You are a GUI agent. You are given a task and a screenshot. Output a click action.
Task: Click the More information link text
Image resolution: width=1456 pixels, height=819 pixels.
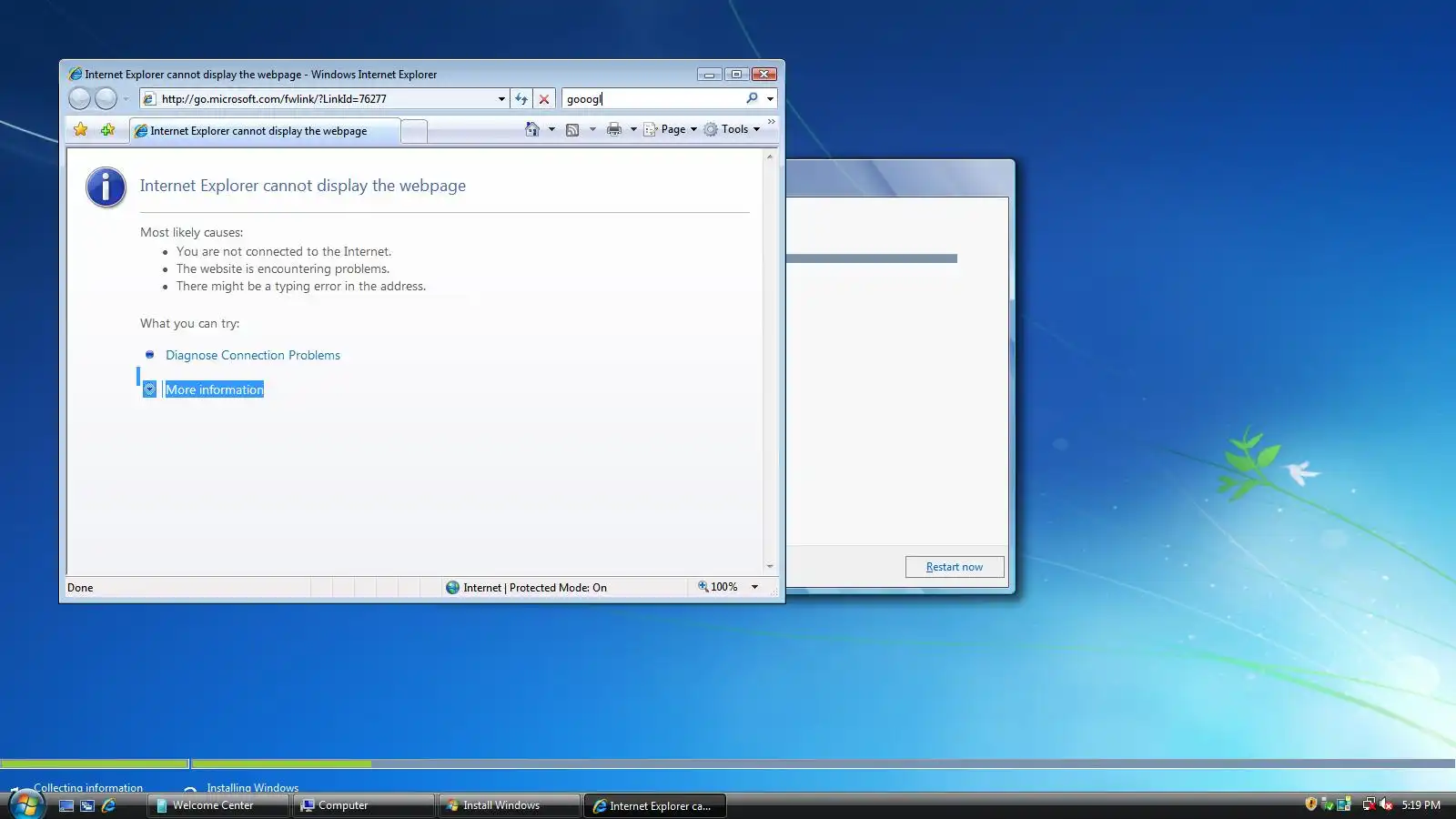[215, 389]
